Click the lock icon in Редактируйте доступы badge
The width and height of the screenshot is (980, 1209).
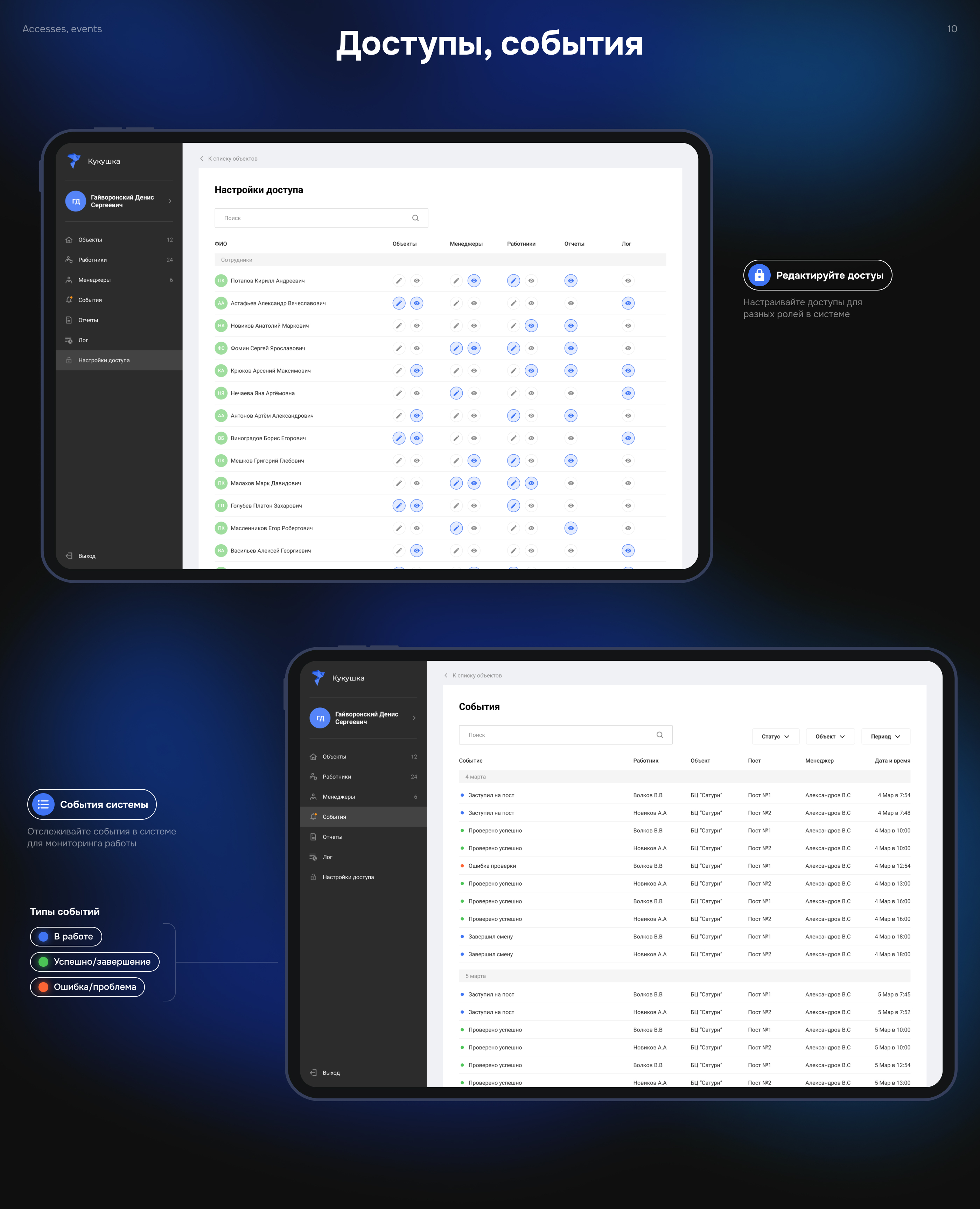pyautogui.click(x=759, y=275)
